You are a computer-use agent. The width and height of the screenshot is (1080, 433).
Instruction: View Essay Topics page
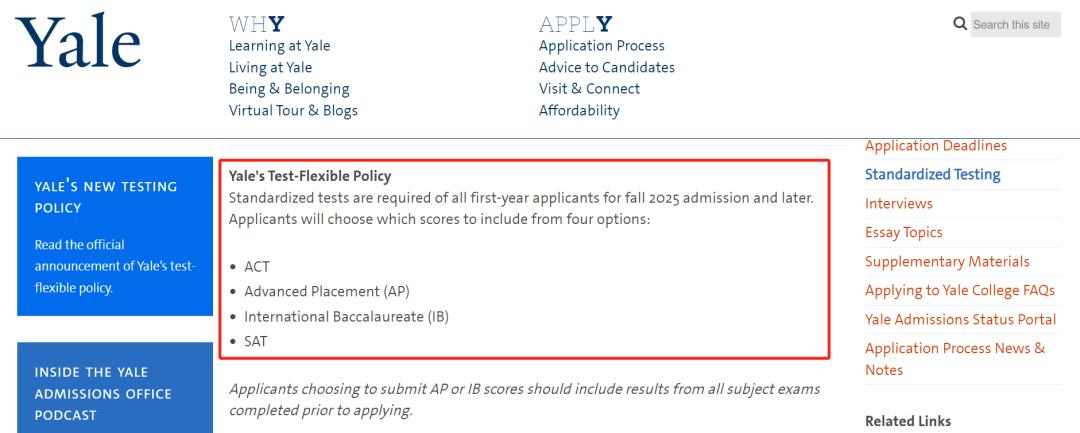tap(904, 233)
